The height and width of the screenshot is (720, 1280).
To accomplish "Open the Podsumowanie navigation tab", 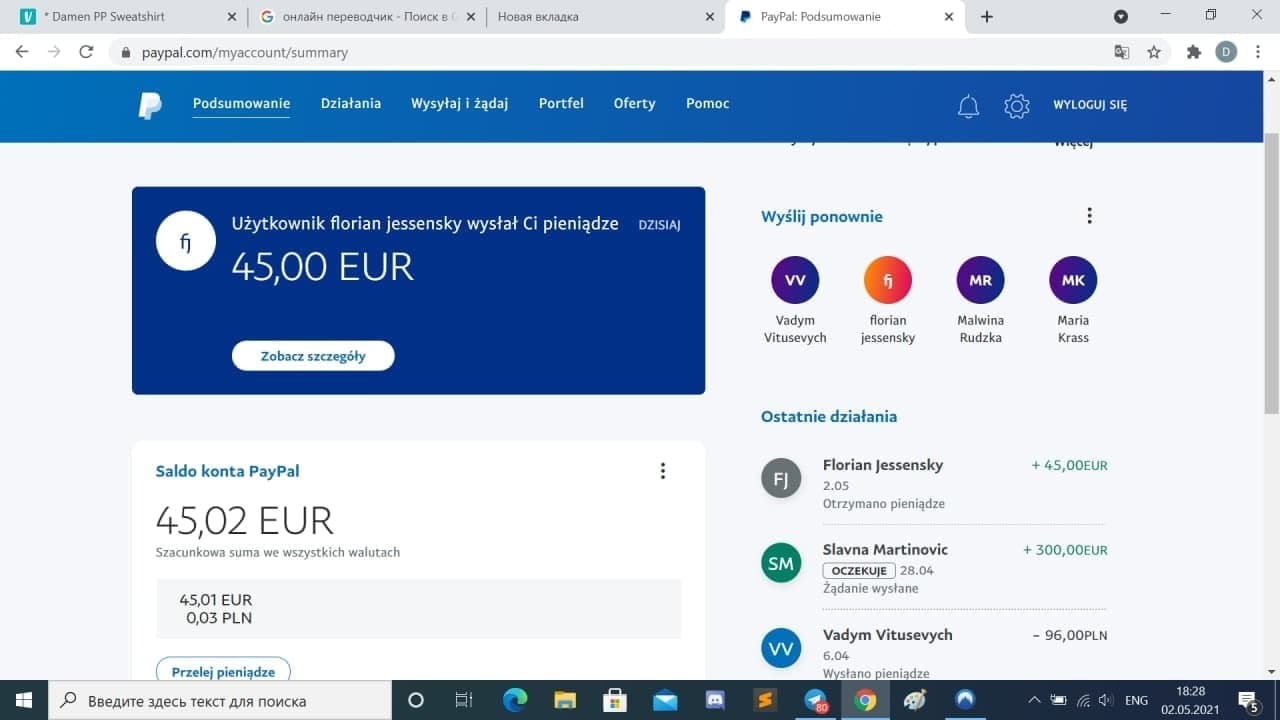I will (241, 104).
